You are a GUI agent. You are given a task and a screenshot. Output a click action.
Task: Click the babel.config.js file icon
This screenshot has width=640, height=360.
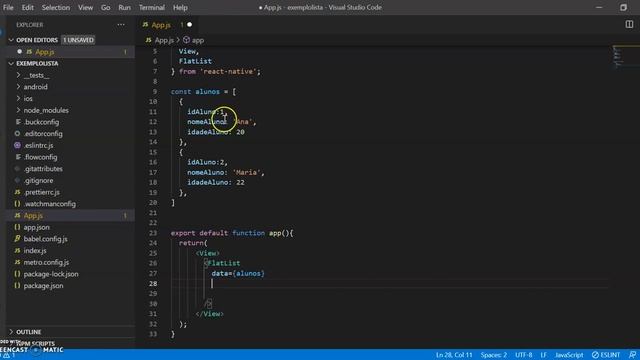tap(17, 239)
